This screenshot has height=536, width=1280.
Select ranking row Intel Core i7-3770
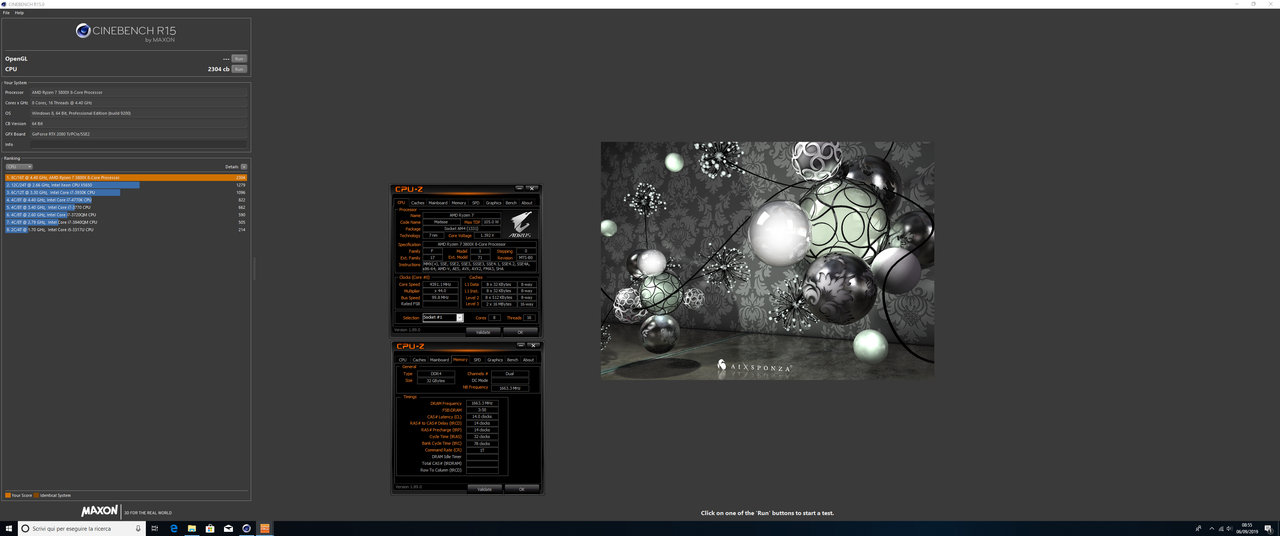(x=126, y=207)
